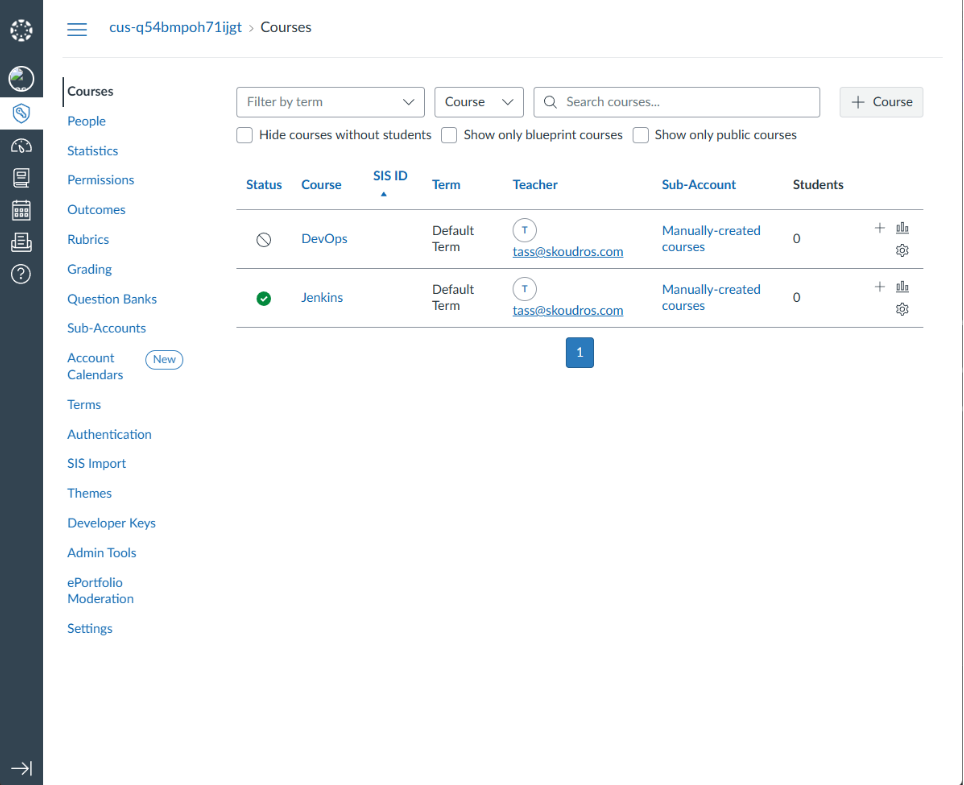The image size is (964, 785).
Task: Click in the Search courses field
Action: click(x=676, y=102)
